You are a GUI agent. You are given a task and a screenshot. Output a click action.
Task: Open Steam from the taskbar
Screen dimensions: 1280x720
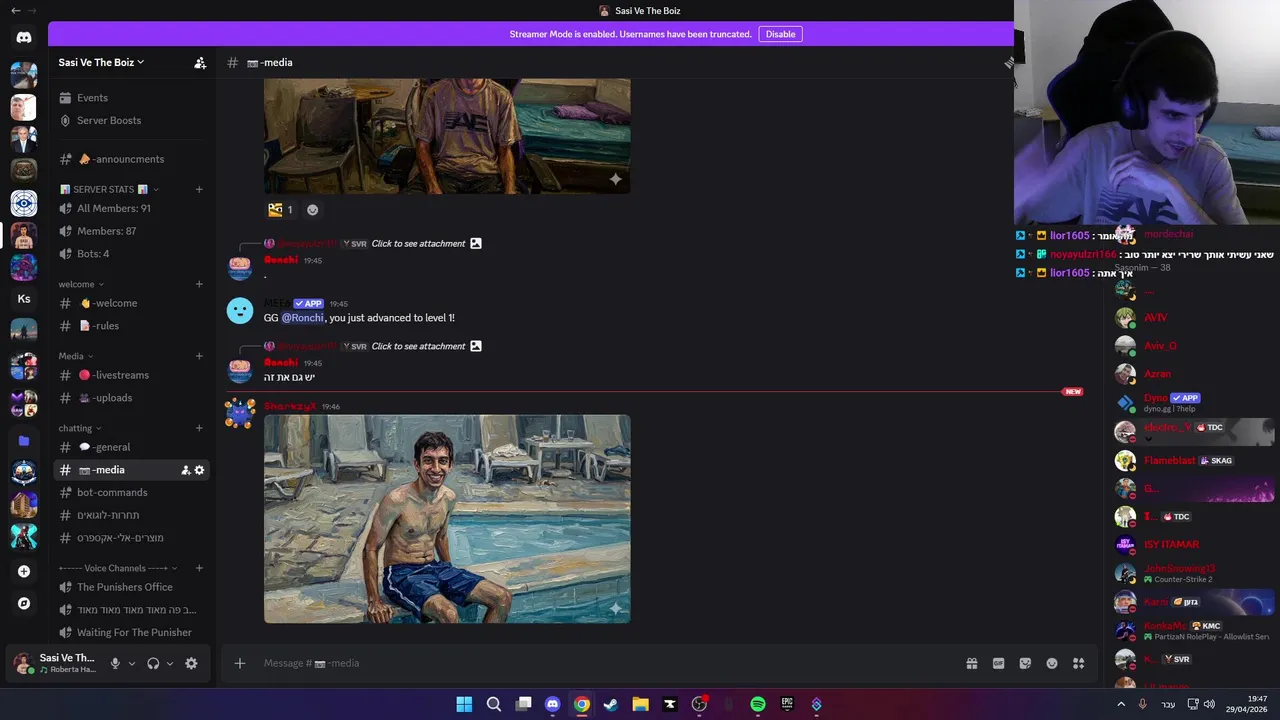coord(611,704)
